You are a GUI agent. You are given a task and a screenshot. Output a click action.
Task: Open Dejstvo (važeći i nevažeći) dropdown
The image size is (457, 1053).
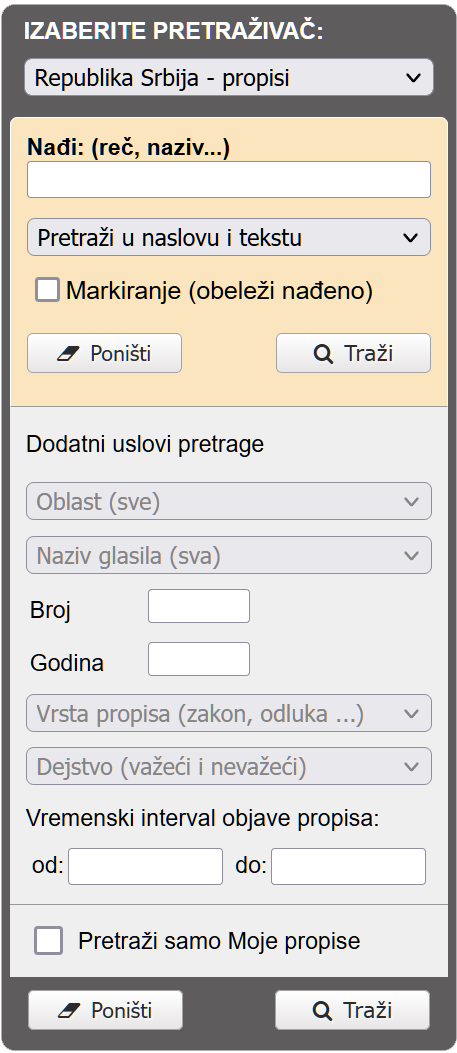pyautogui.click(x=229, y=766)
